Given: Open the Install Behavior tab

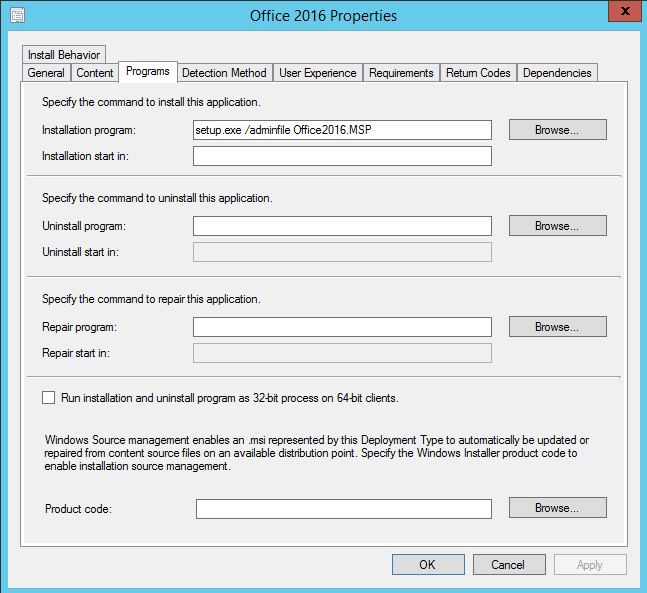Looking at the screenshot, I should 64,55.
